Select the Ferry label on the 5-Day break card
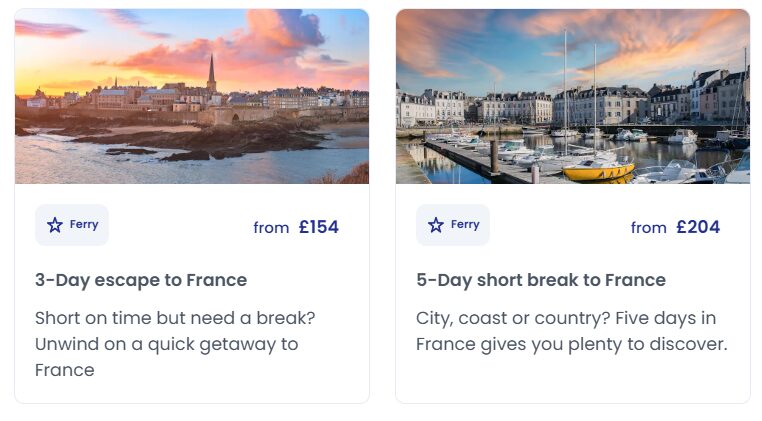762x421 pixels. (x=465, y=225)
